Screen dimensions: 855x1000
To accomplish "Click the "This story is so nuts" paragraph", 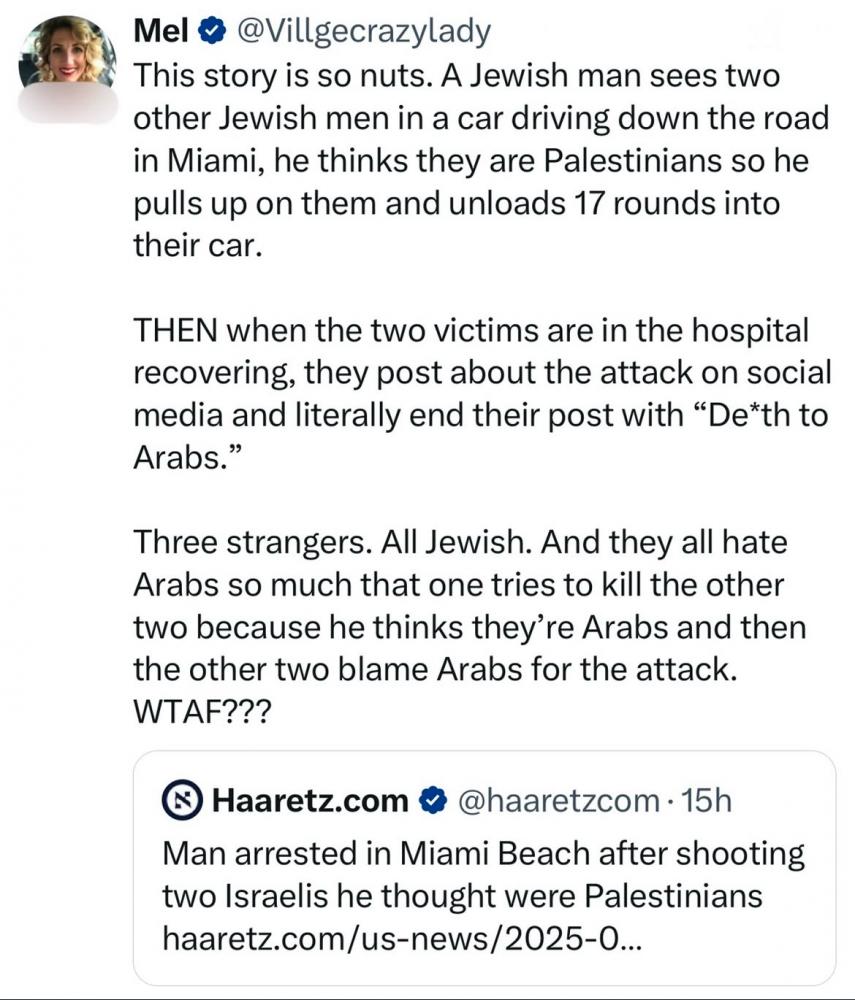I will coord(482,160).
